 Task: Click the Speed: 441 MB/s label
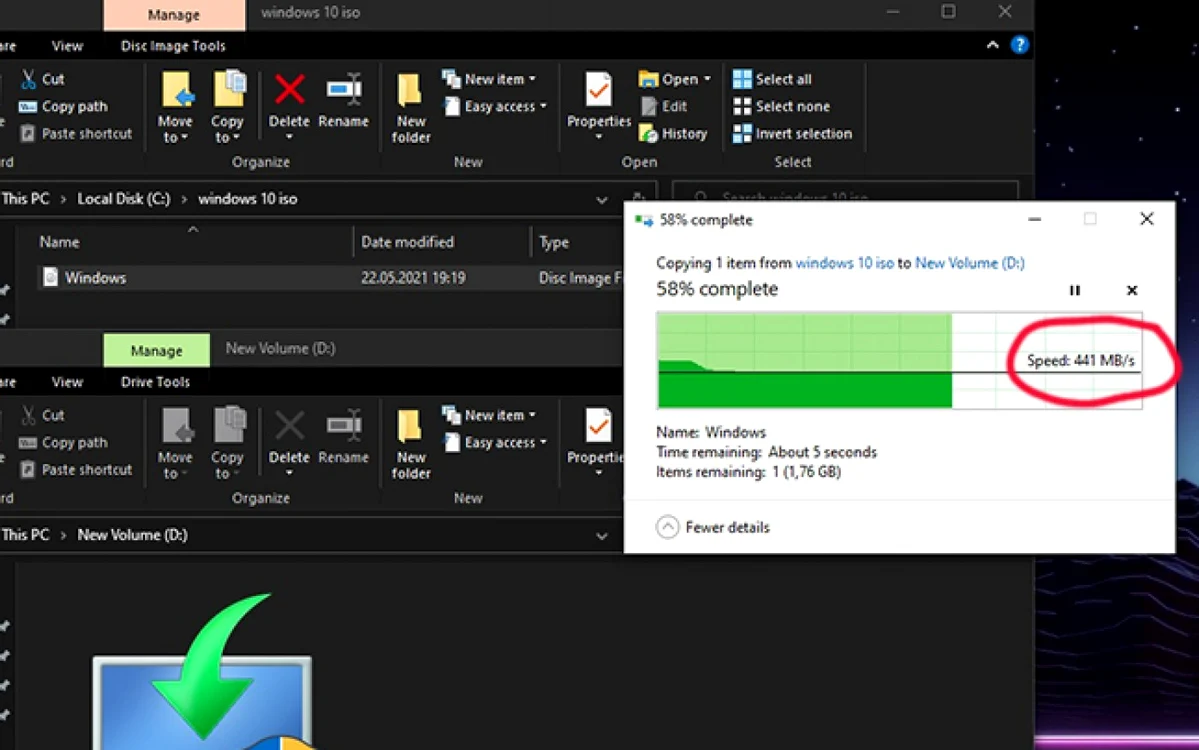(x=1080, y=361)
